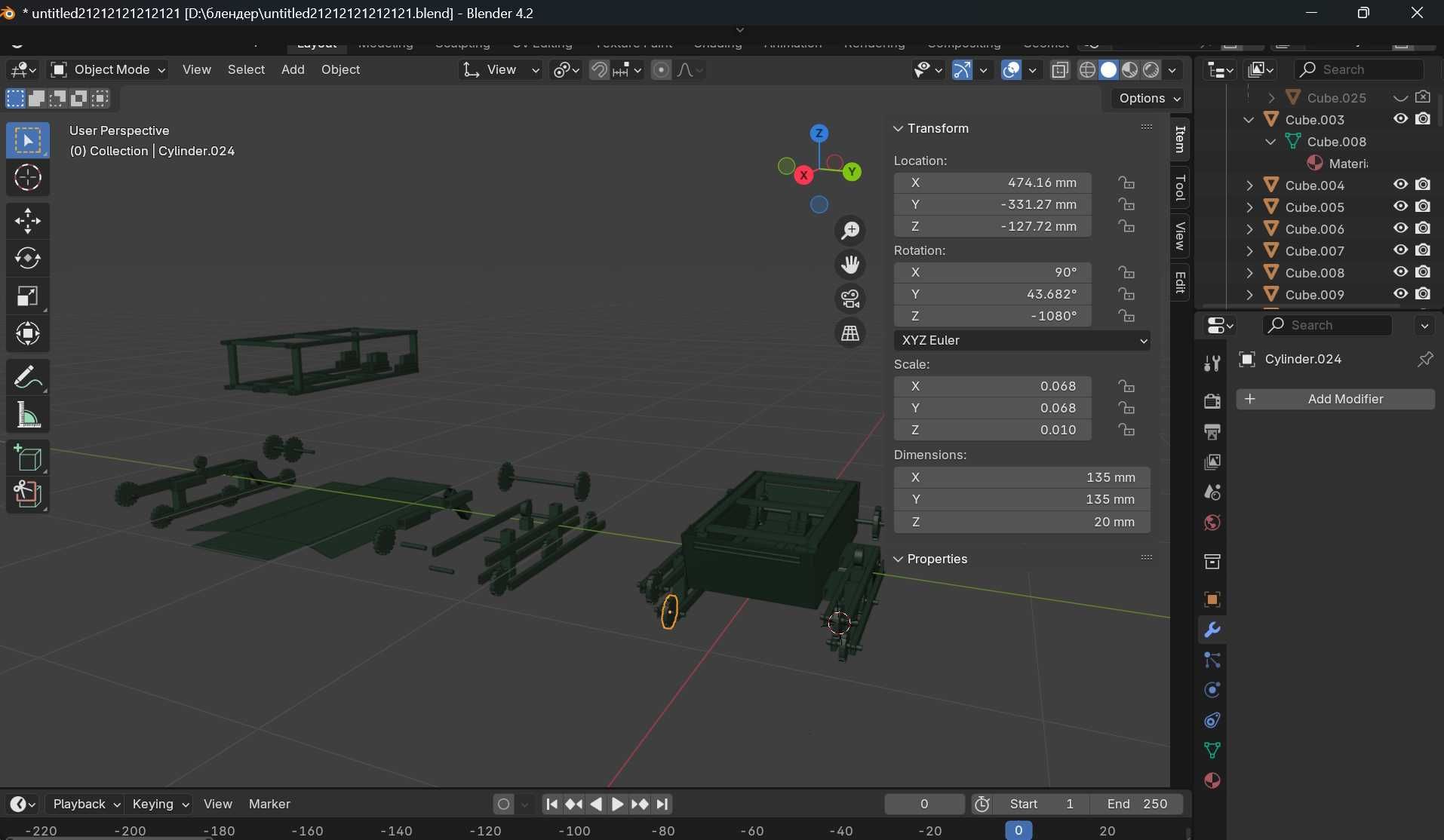Toggle Cube.007 eye visibility
This screenshot has height=840, width=1444.
pyautogui.click(x=1401, y=250)
